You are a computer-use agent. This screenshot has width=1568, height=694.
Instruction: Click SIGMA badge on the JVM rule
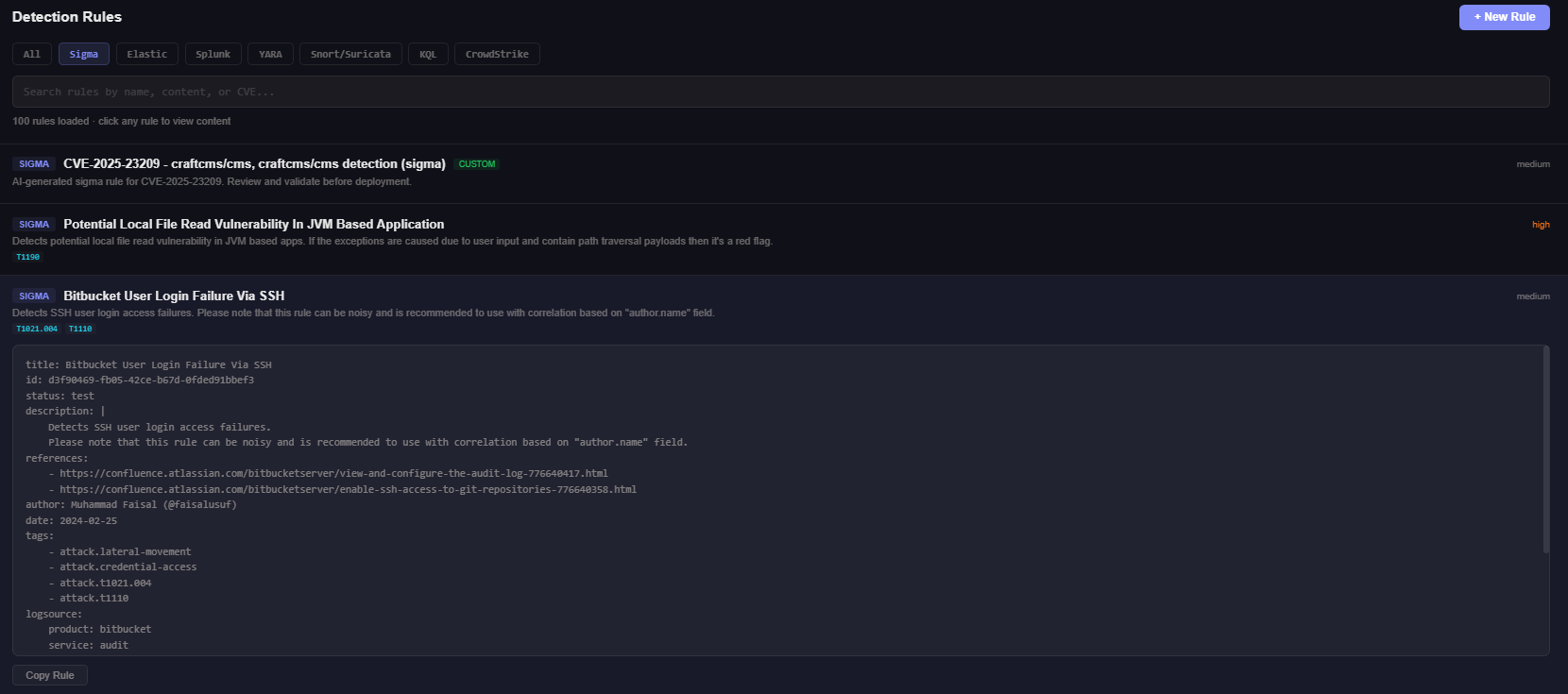coord(34,225)
